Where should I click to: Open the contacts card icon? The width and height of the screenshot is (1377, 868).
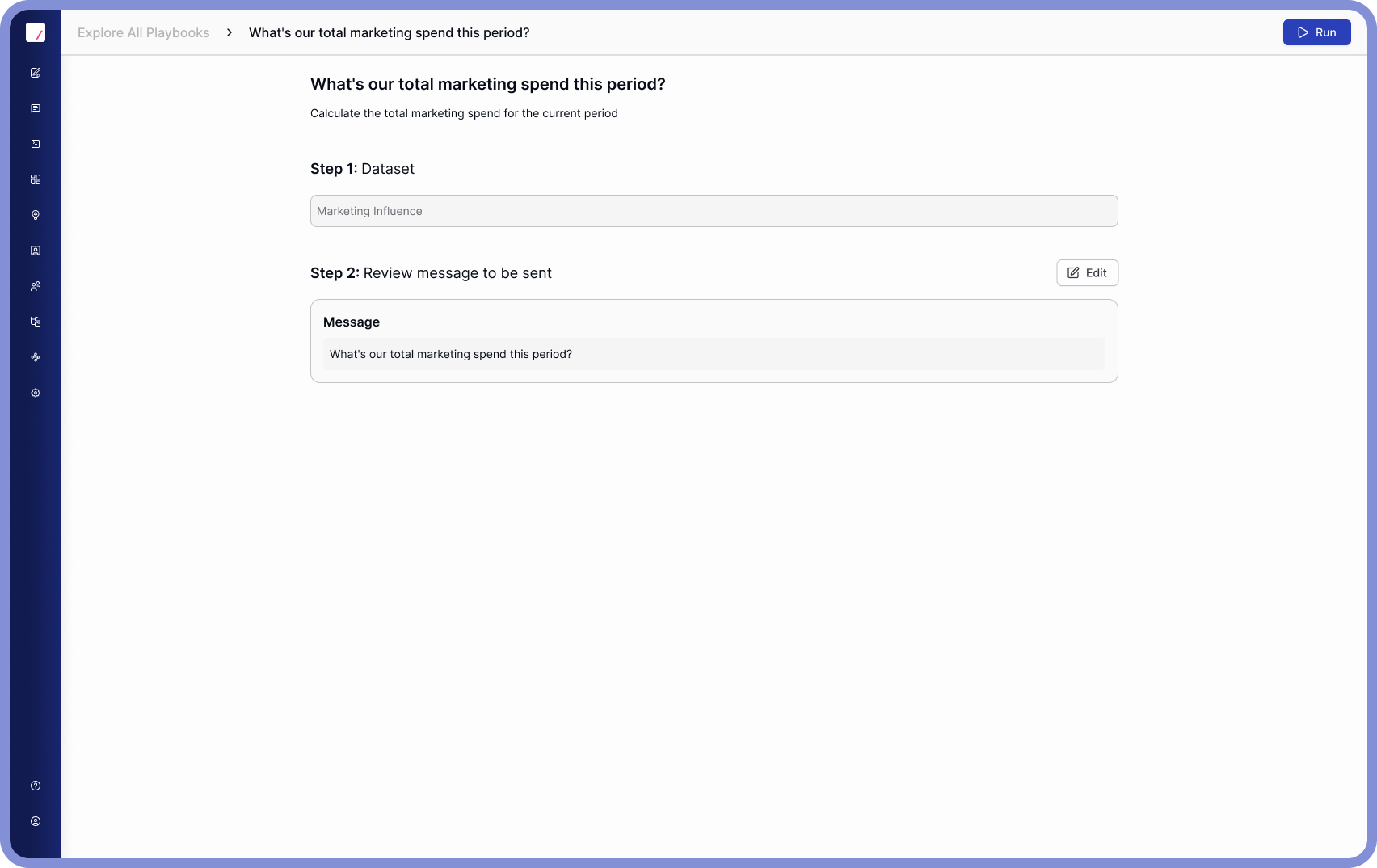click(36, 250)
